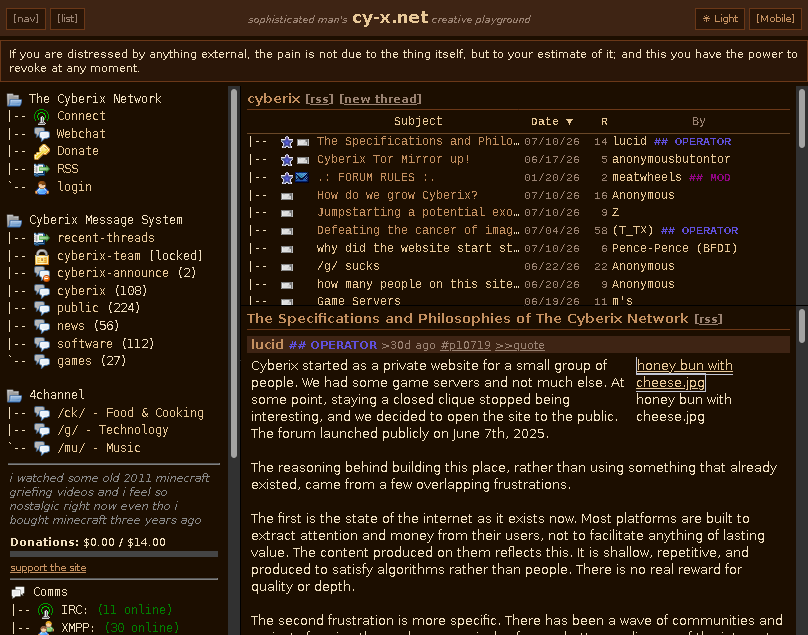Screen dimensions: 808x635
Task: Click the >>quote link on lucid's post
Action: [520, 345]
